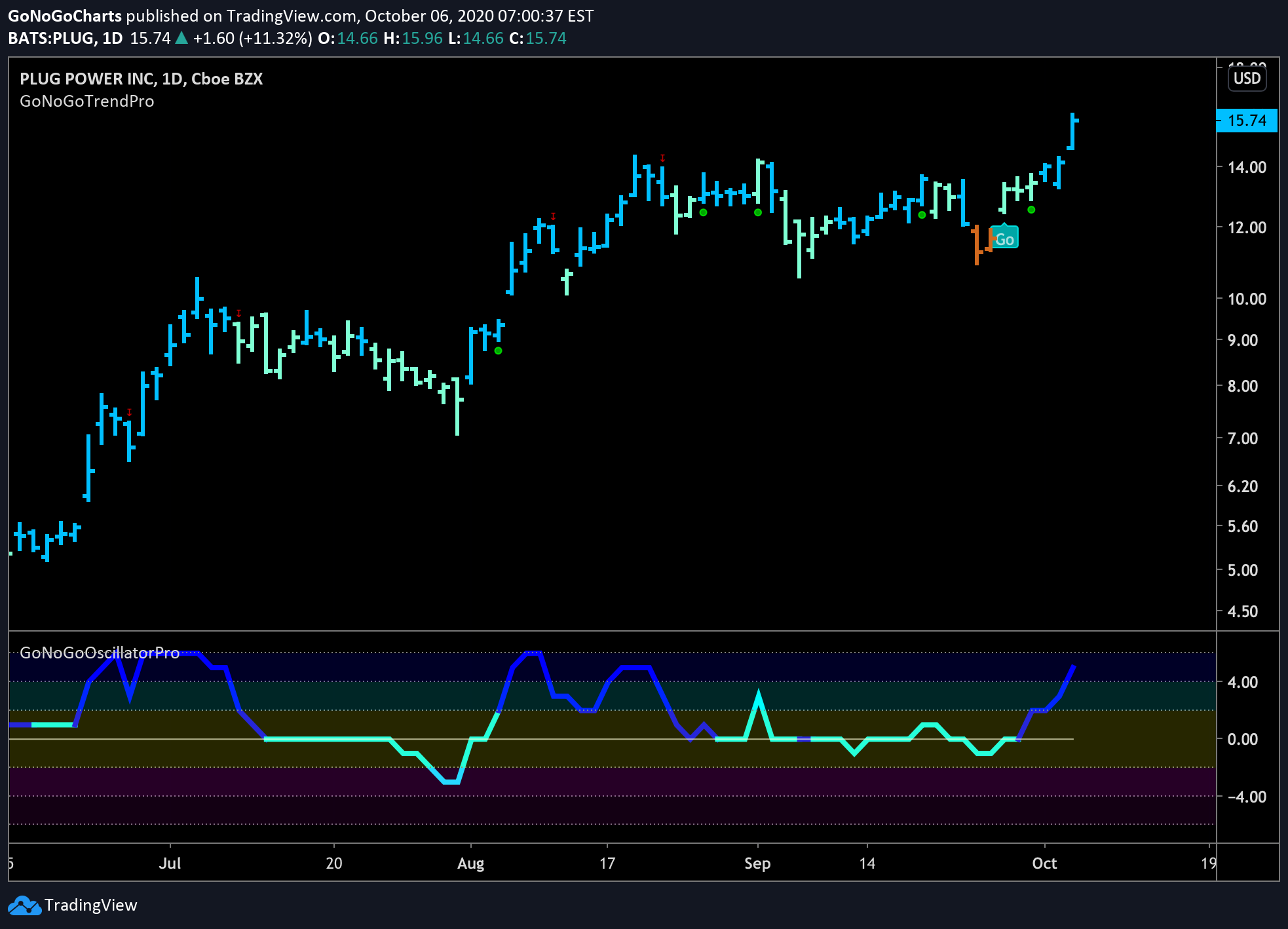Click the current price label 15.74
Image resolution: width=1288 pixels, height=929 pixels.
point(1247,121)
